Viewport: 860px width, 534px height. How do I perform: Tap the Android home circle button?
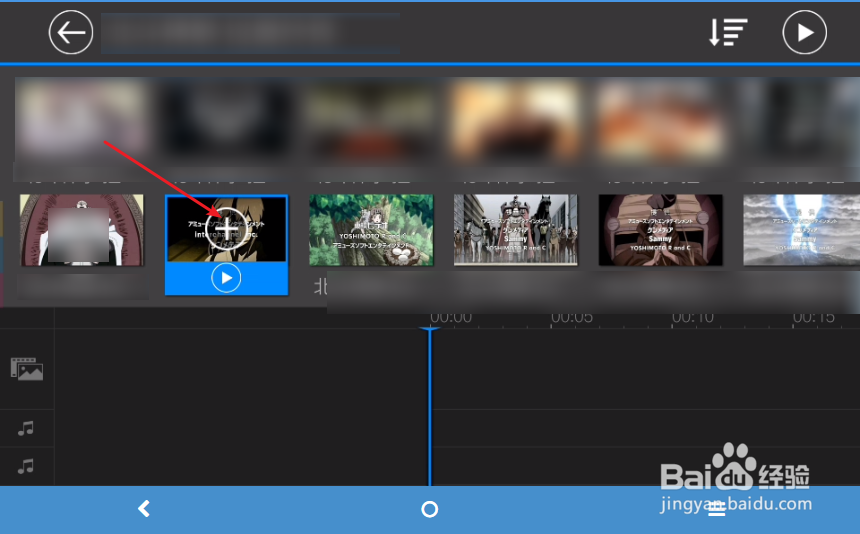(429, 509)
